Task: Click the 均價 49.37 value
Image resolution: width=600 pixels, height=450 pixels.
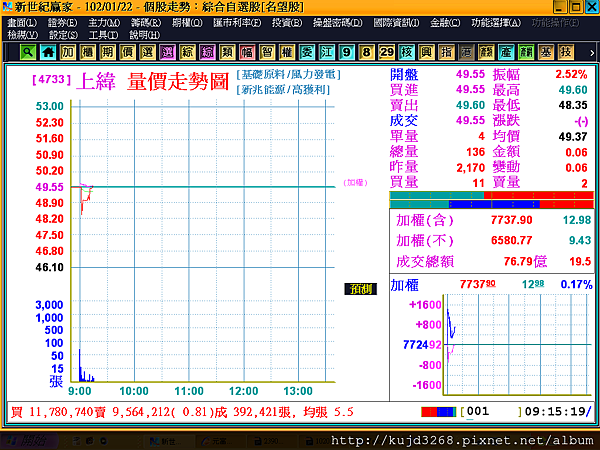Action: tap(573, 137)
